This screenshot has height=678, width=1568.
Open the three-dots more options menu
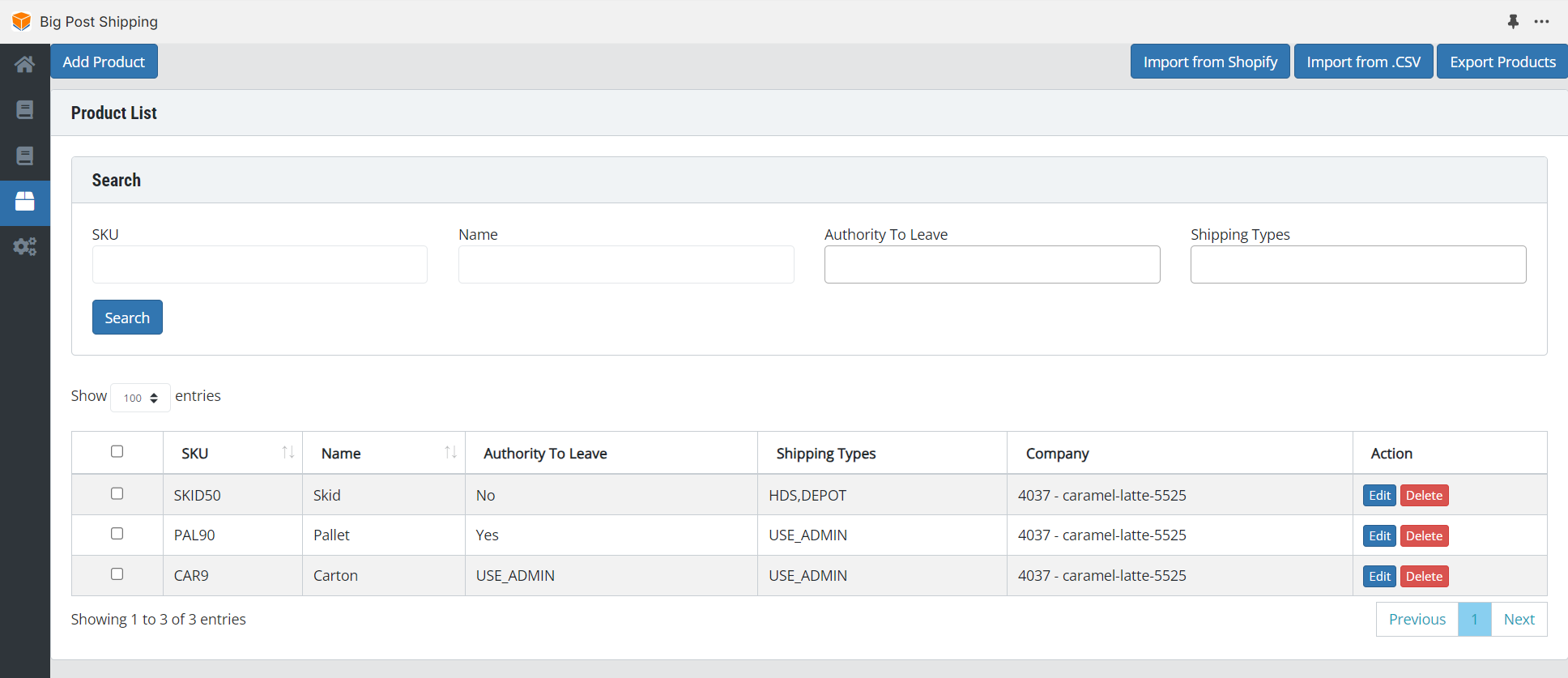pos(1541,22)
